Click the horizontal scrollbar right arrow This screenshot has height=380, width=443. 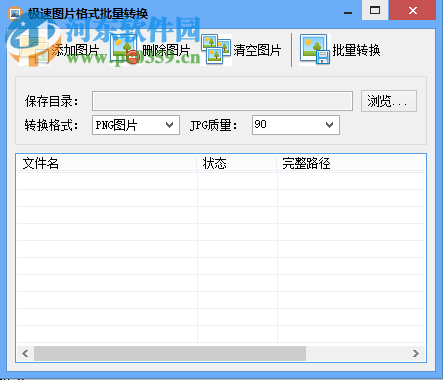click(416, 353)
